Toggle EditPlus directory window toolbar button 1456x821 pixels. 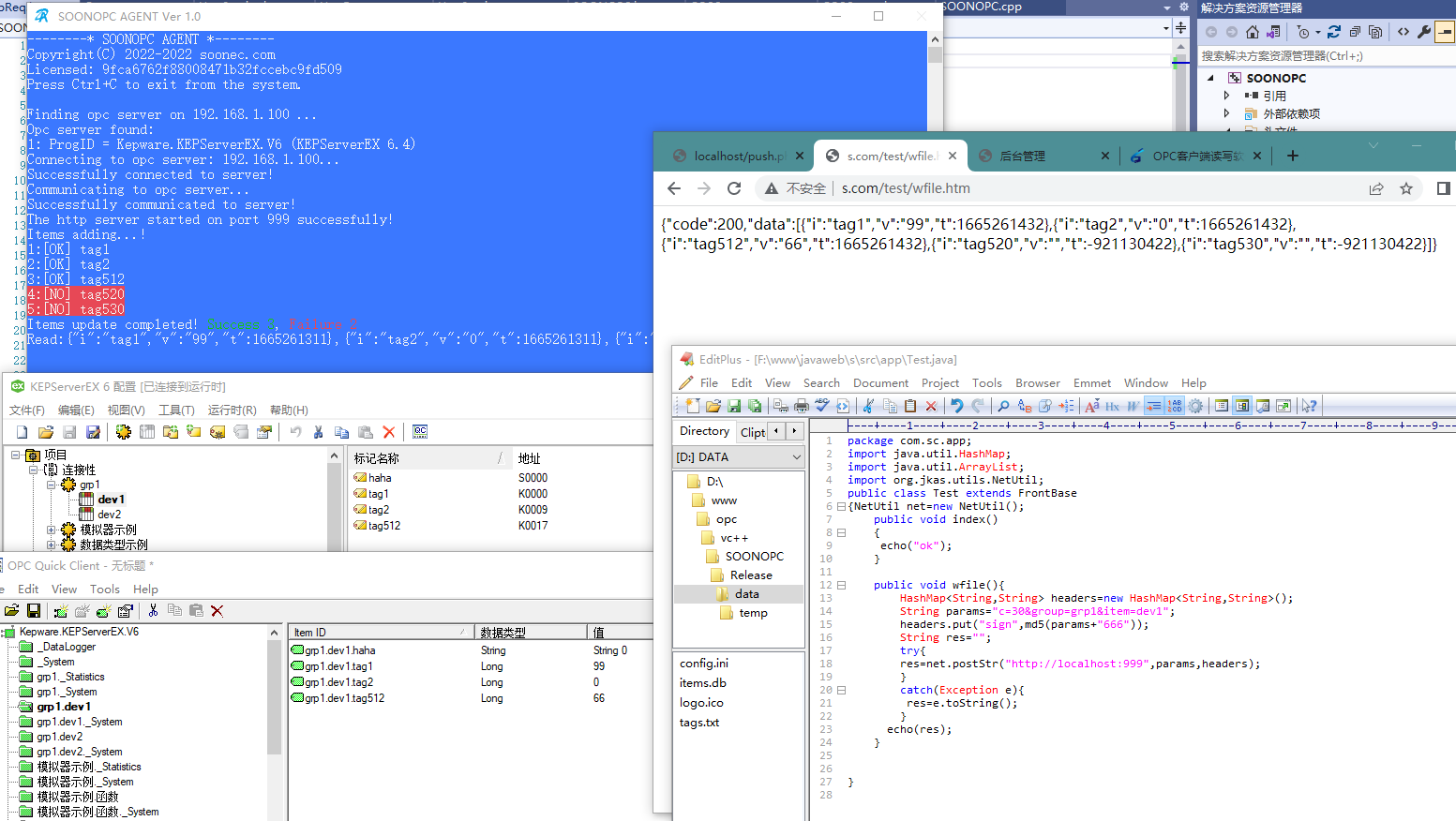tap(1242, 406)
